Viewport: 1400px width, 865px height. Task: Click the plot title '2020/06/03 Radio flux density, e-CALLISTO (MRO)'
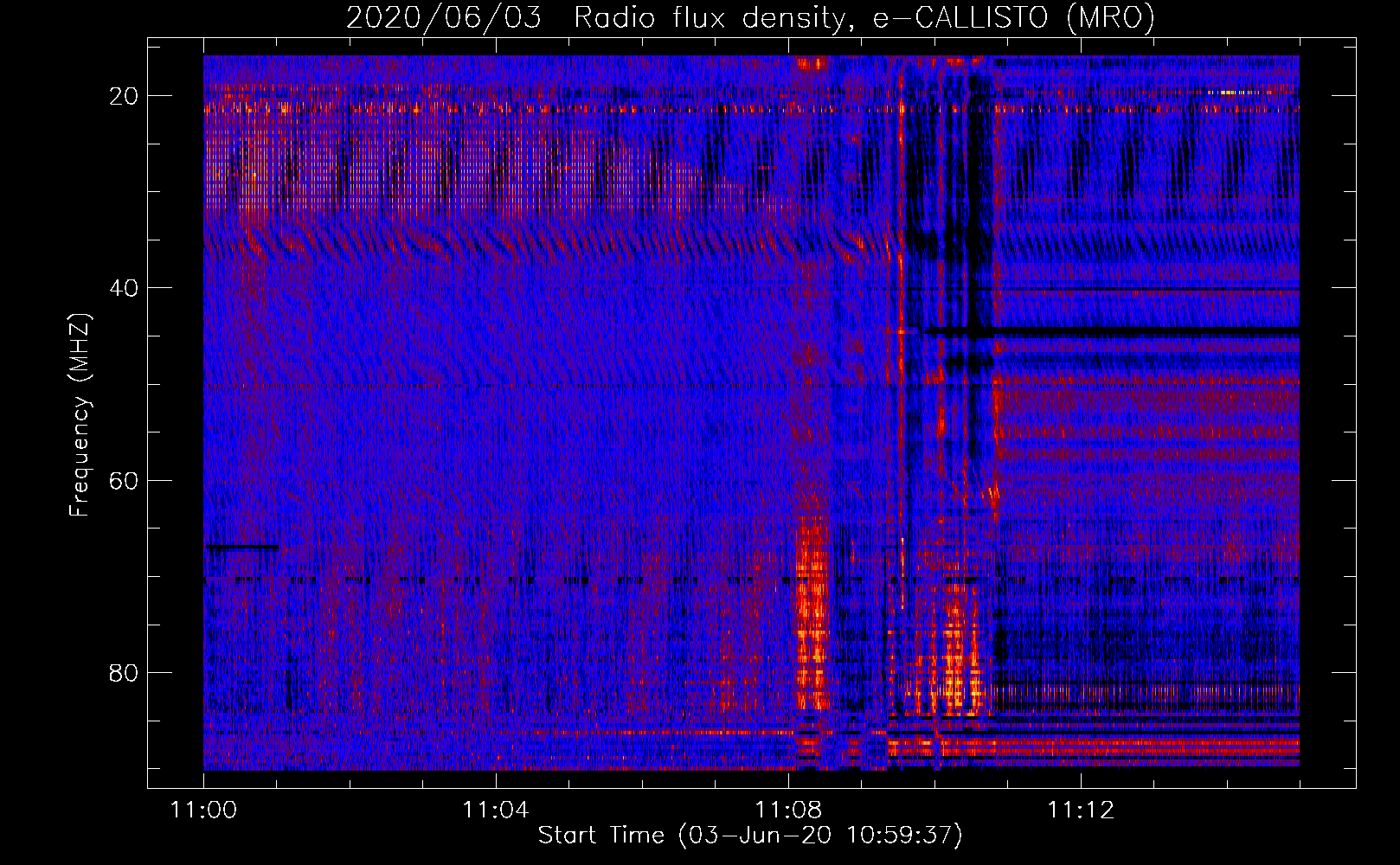point(750,17)
